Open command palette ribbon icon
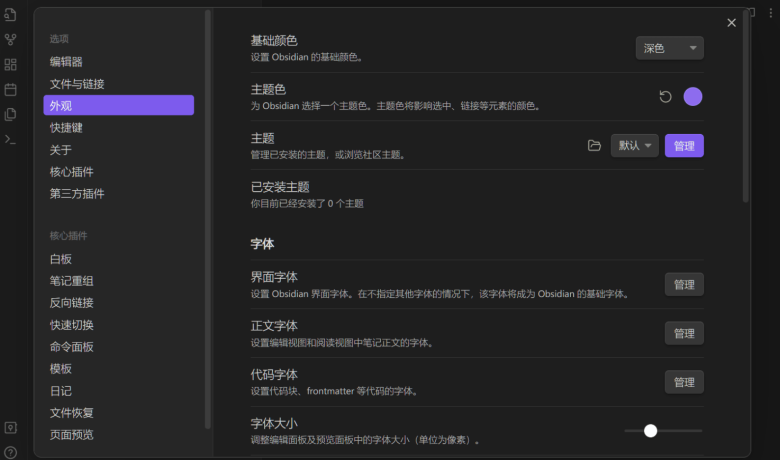Image resolution: width=780 pixels, height=460 pixels. pos(10,140)
